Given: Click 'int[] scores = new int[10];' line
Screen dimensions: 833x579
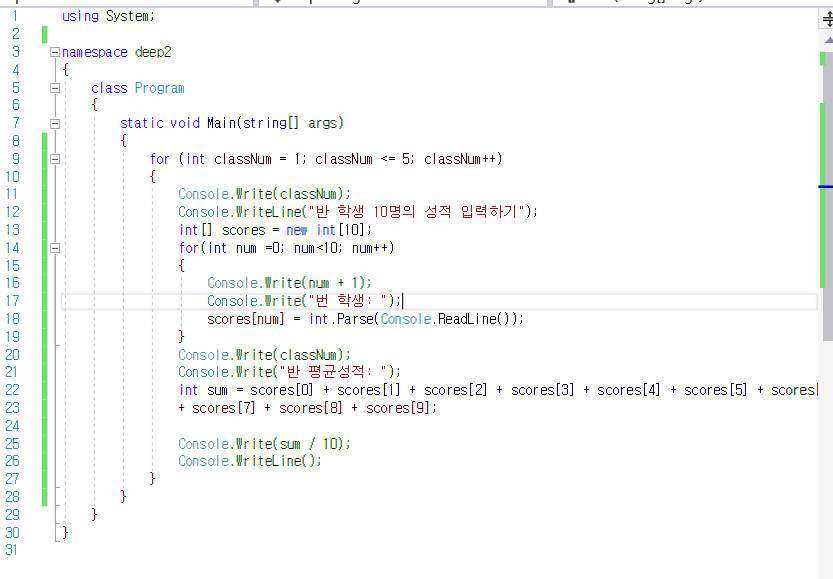Looking at the screenshot, I should click(275, 230).
